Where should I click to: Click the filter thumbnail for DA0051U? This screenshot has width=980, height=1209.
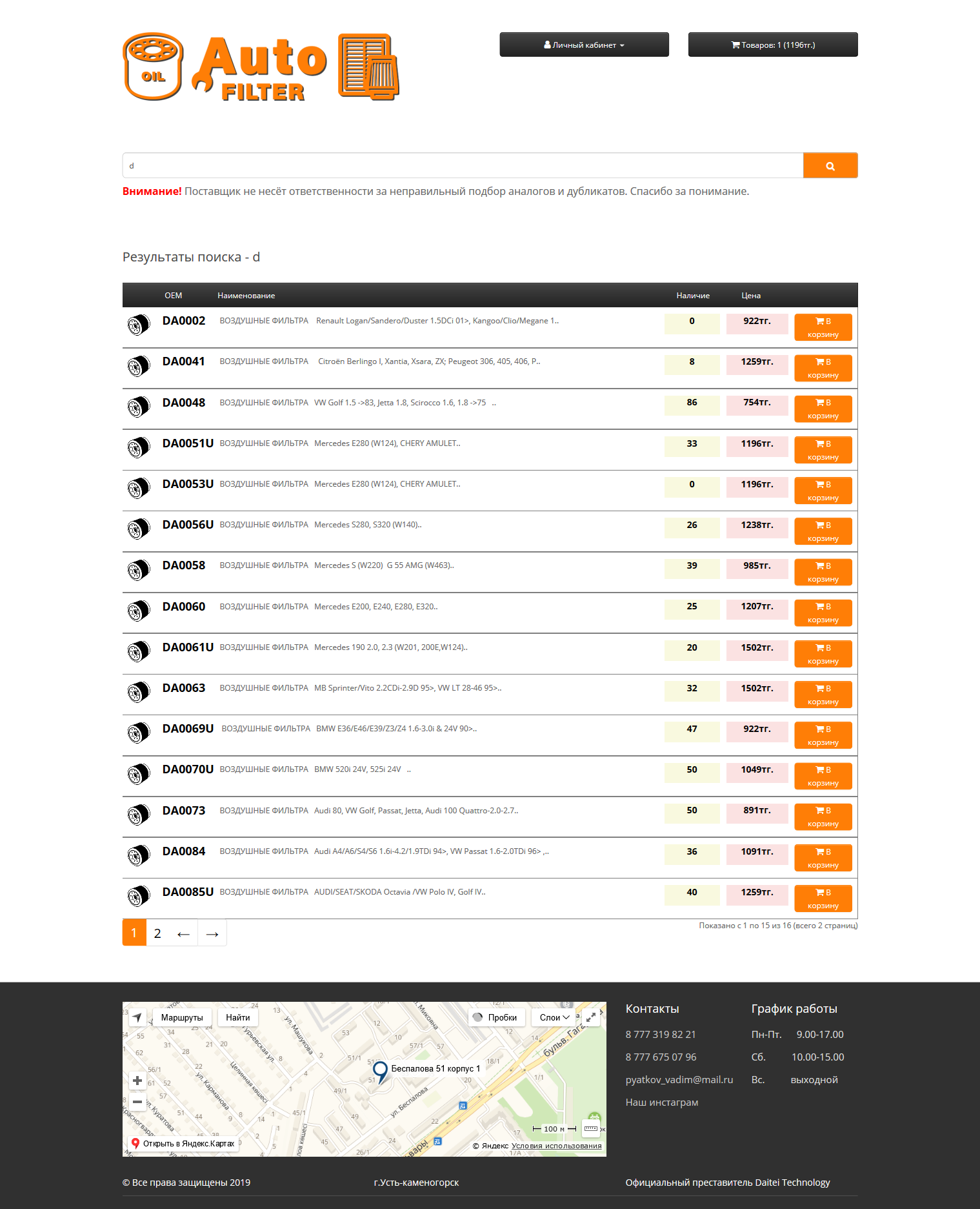(138, 447)
